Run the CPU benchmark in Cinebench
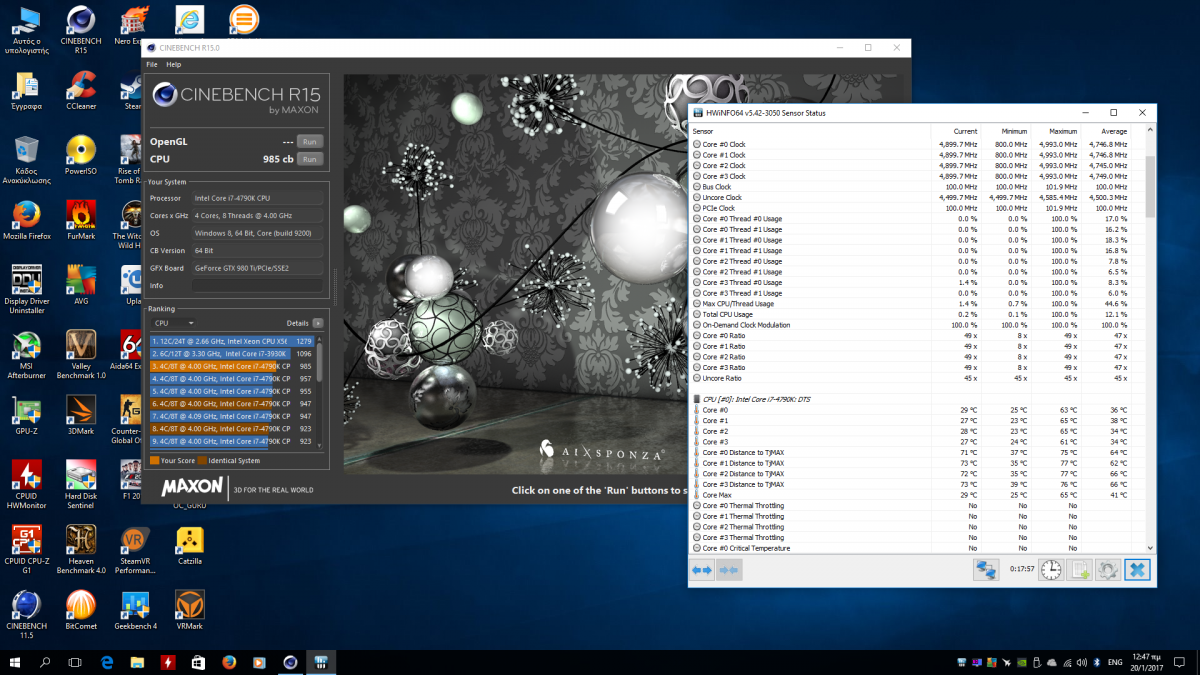Image resolution: width=1200 pixels, height=675 pixels. tap(310, 159)
